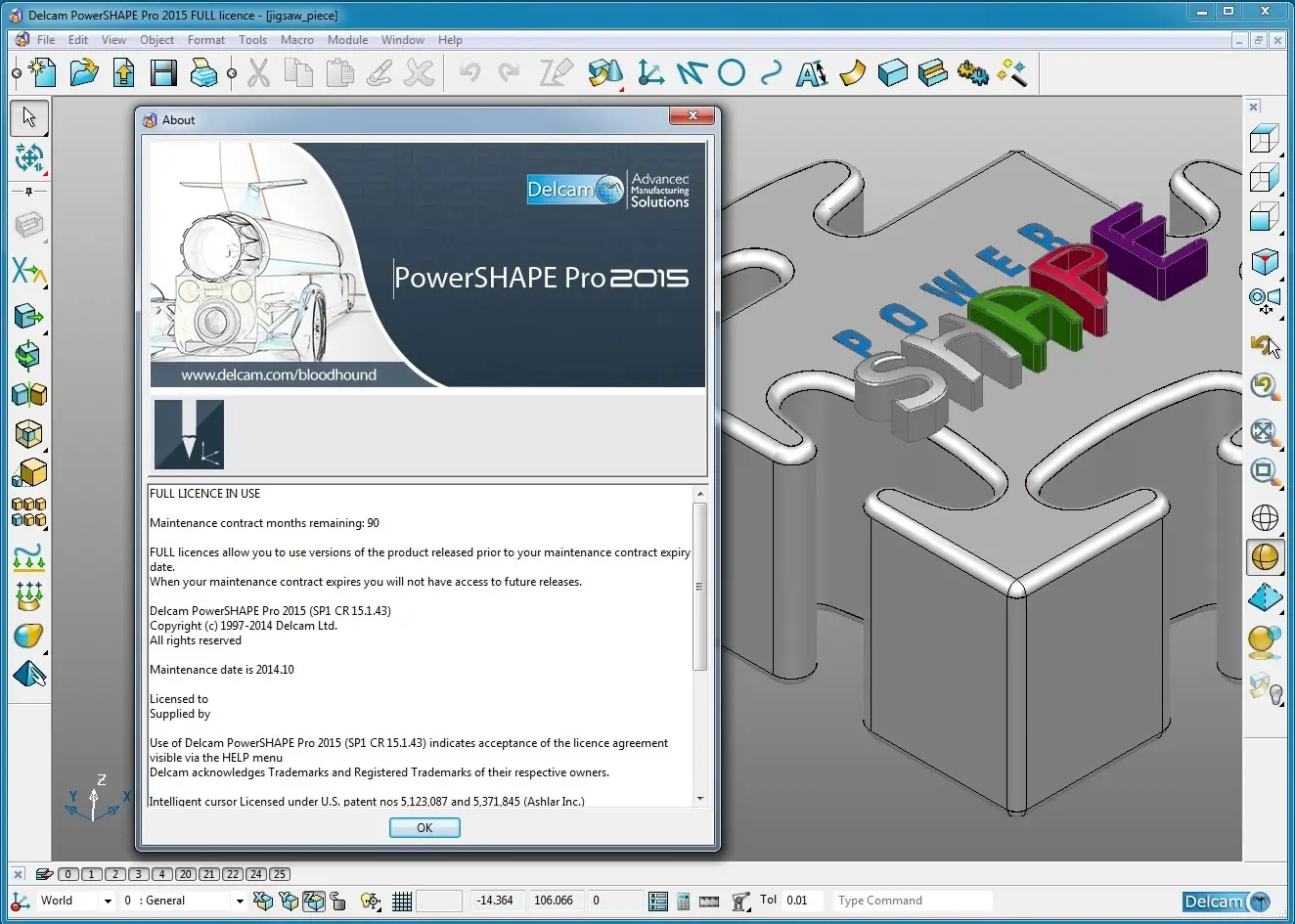
Task: Click the Delcam logo in status bar
Action: point(1227,902)
